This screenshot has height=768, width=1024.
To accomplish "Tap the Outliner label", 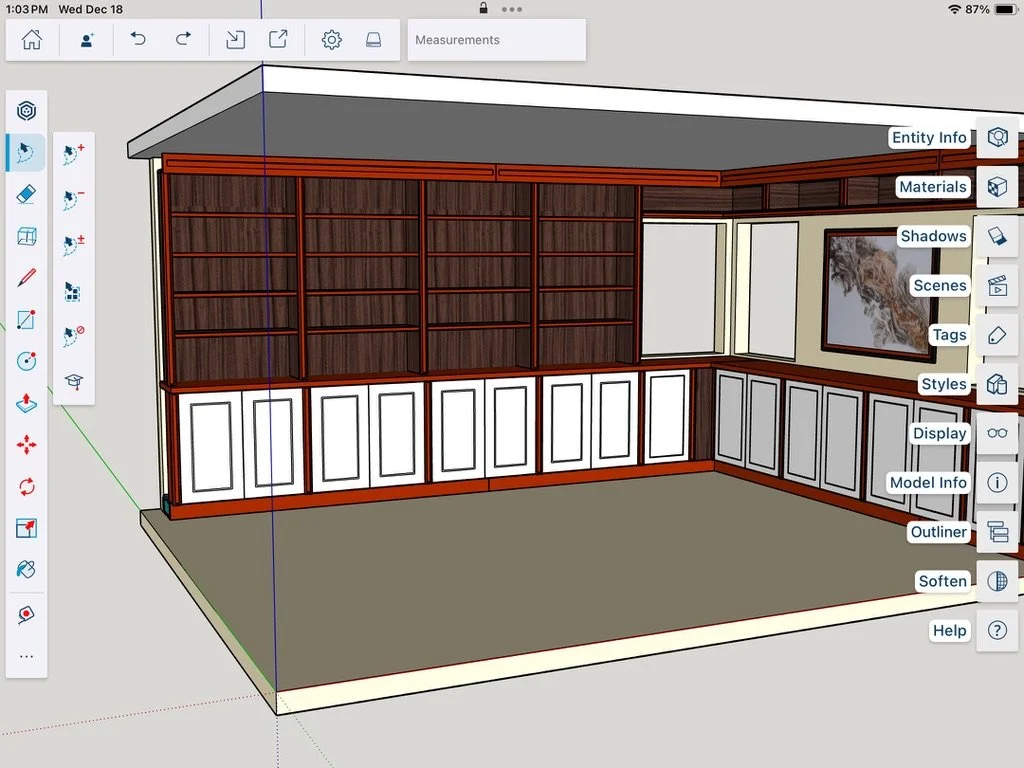I will tap(938, 532).
